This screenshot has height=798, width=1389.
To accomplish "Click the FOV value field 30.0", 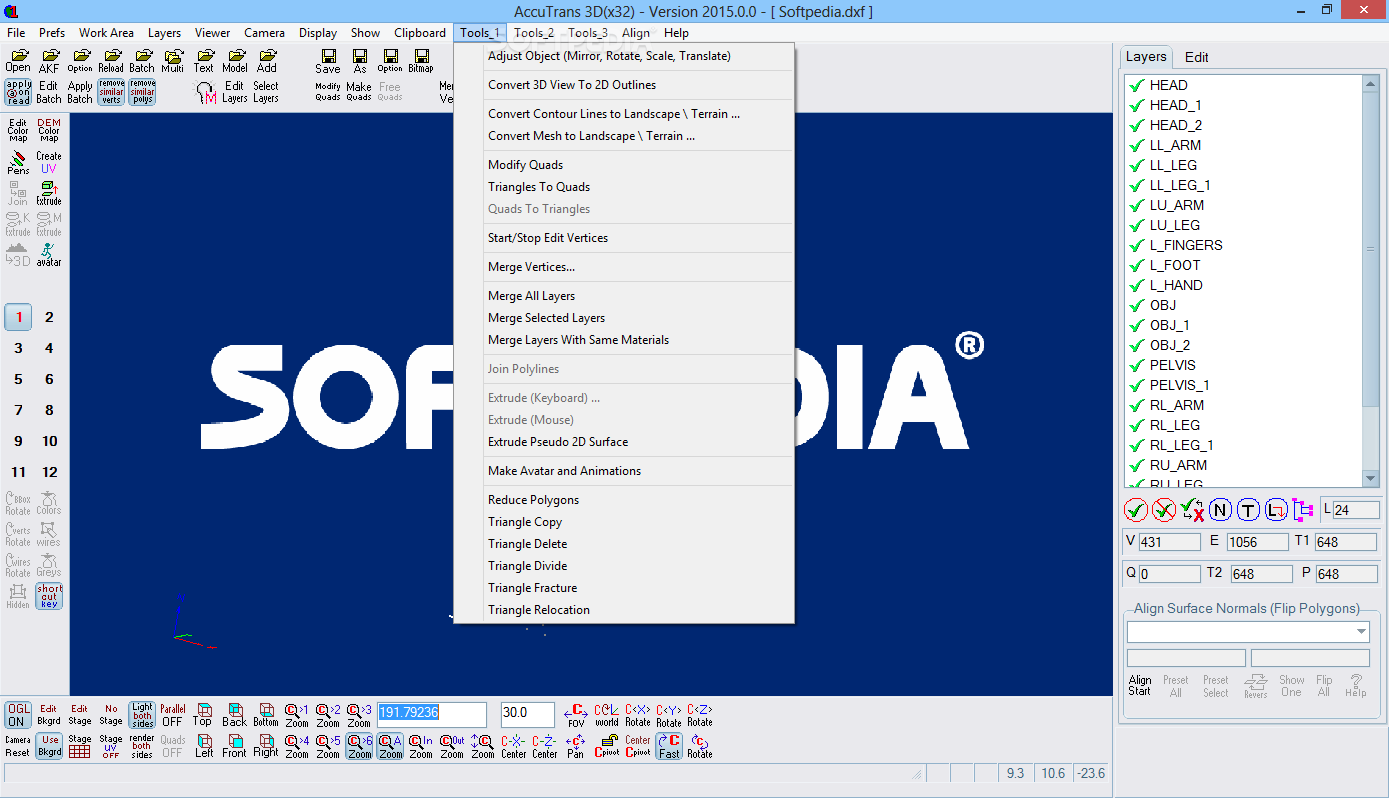I will tap(528, 714).
